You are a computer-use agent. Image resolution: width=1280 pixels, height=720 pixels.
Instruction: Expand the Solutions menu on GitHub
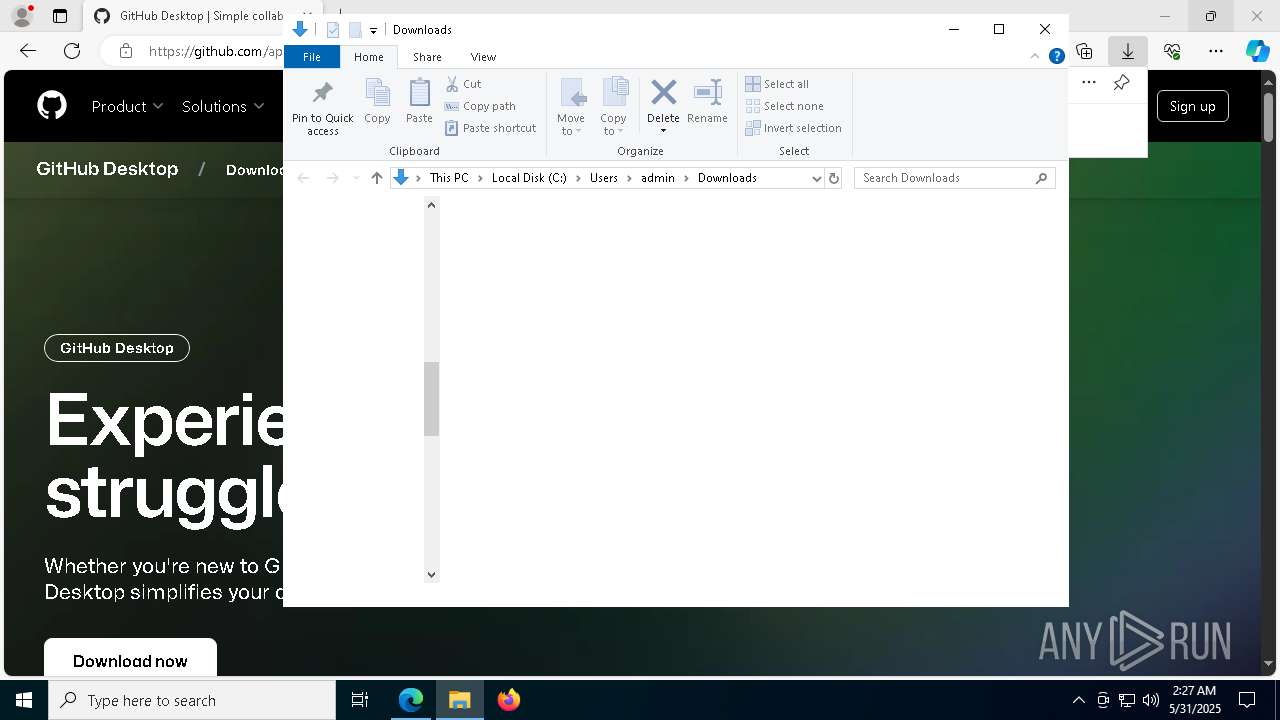[x=223, y=106]
